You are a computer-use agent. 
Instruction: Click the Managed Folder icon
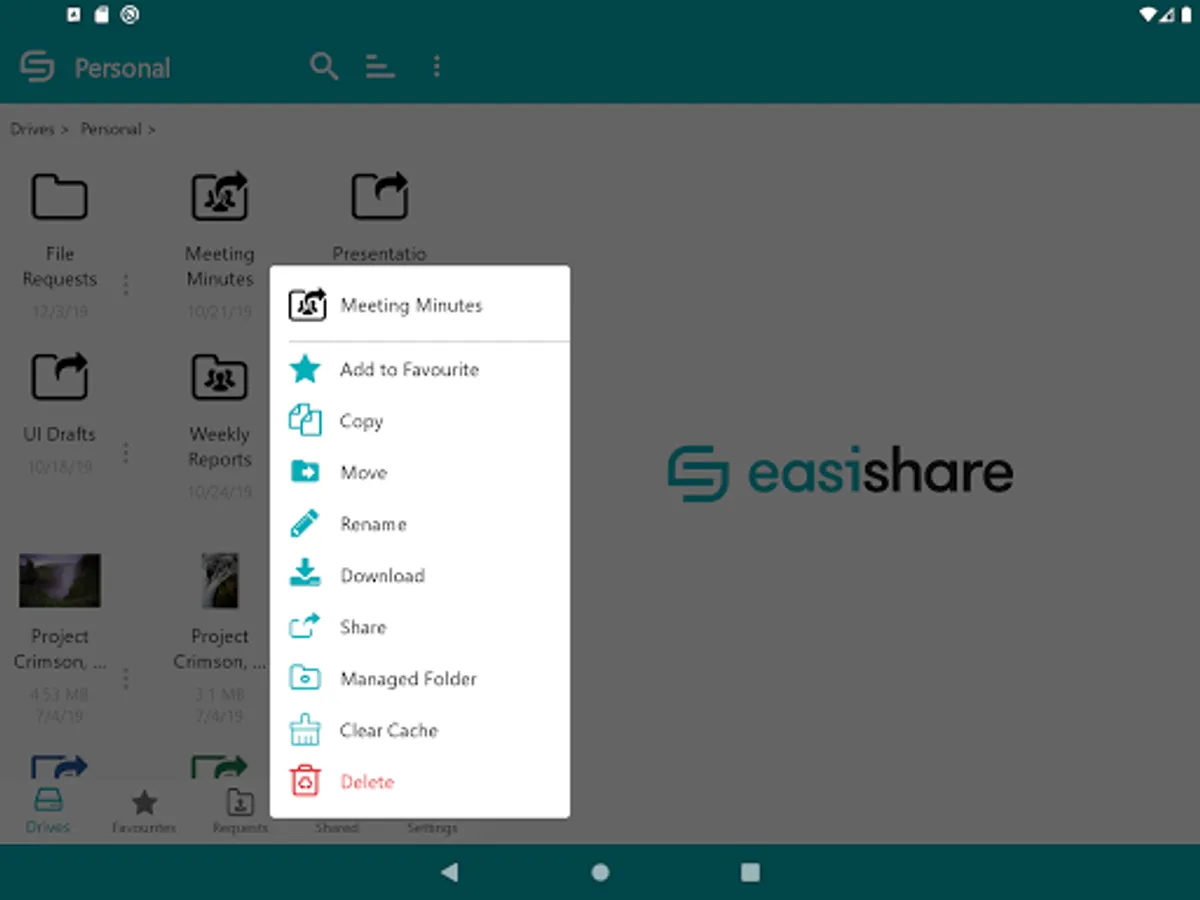(x=305, y=678)
